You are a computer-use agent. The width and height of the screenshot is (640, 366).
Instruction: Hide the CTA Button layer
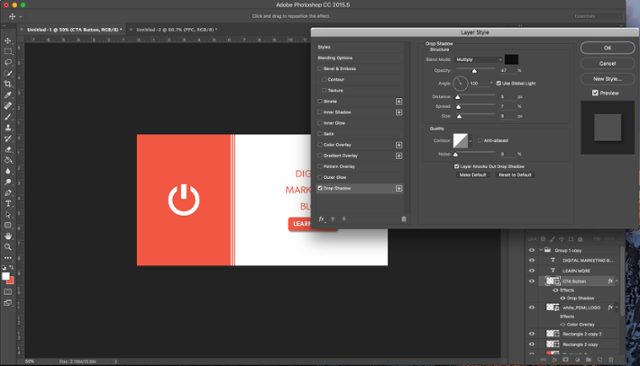click(532, 281)
